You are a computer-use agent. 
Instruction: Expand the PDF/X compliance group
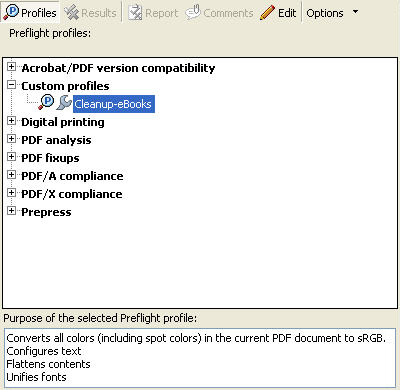pyautogui.click(x=11, y=193)
